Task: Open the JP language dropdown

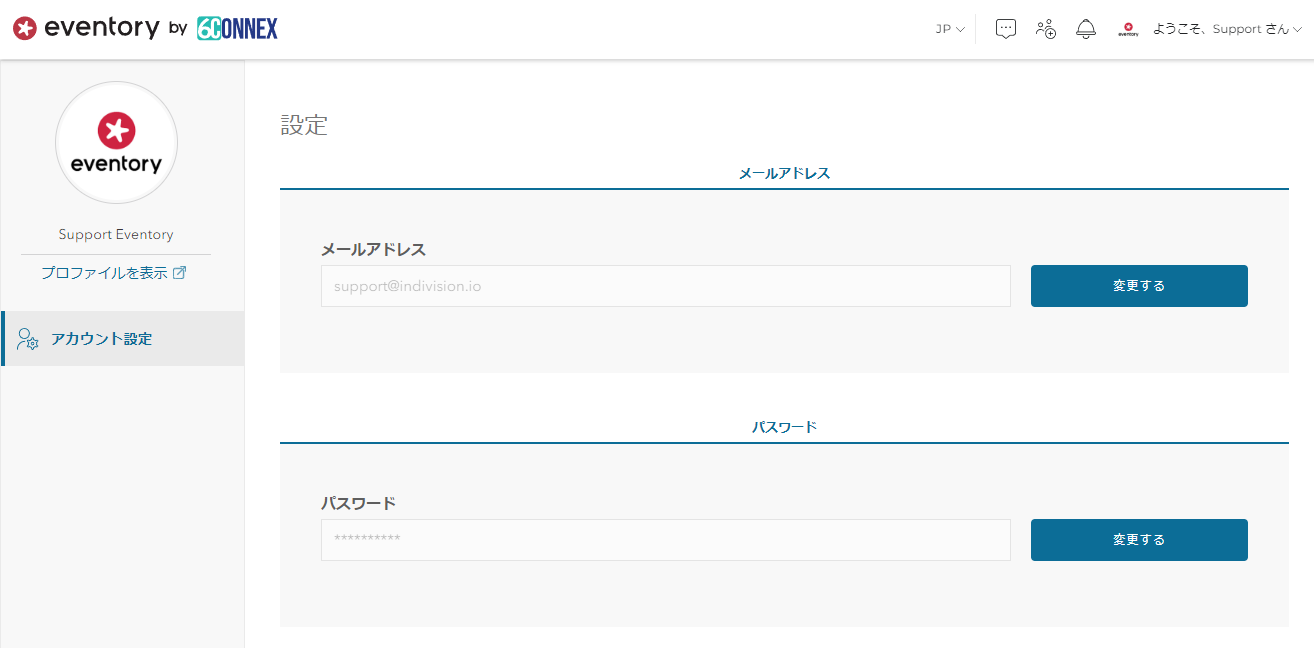Action: (950, 29)
